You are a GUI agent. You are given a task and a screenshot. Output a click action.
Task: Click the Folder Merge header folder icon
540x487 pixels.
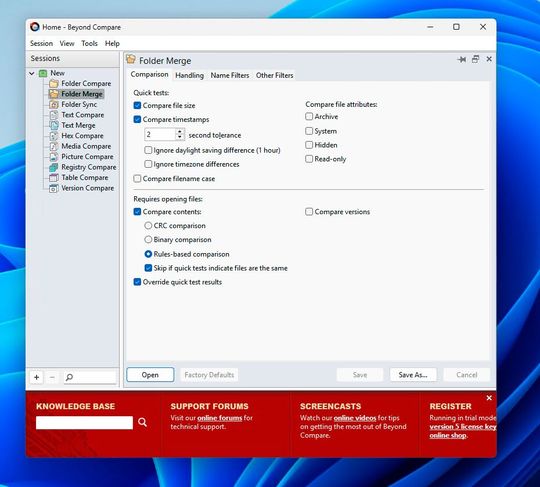click(x=131, y=59)
